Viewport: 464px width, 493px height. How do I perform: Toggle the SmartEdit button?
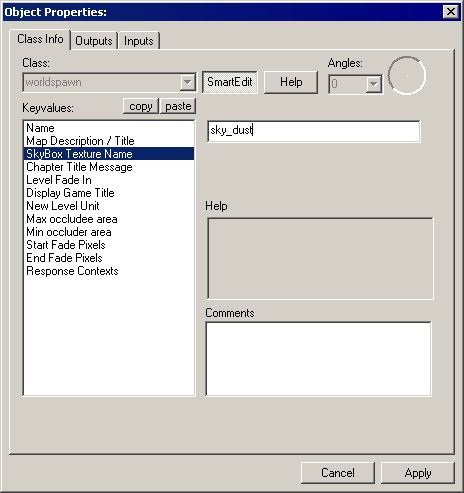230,82
